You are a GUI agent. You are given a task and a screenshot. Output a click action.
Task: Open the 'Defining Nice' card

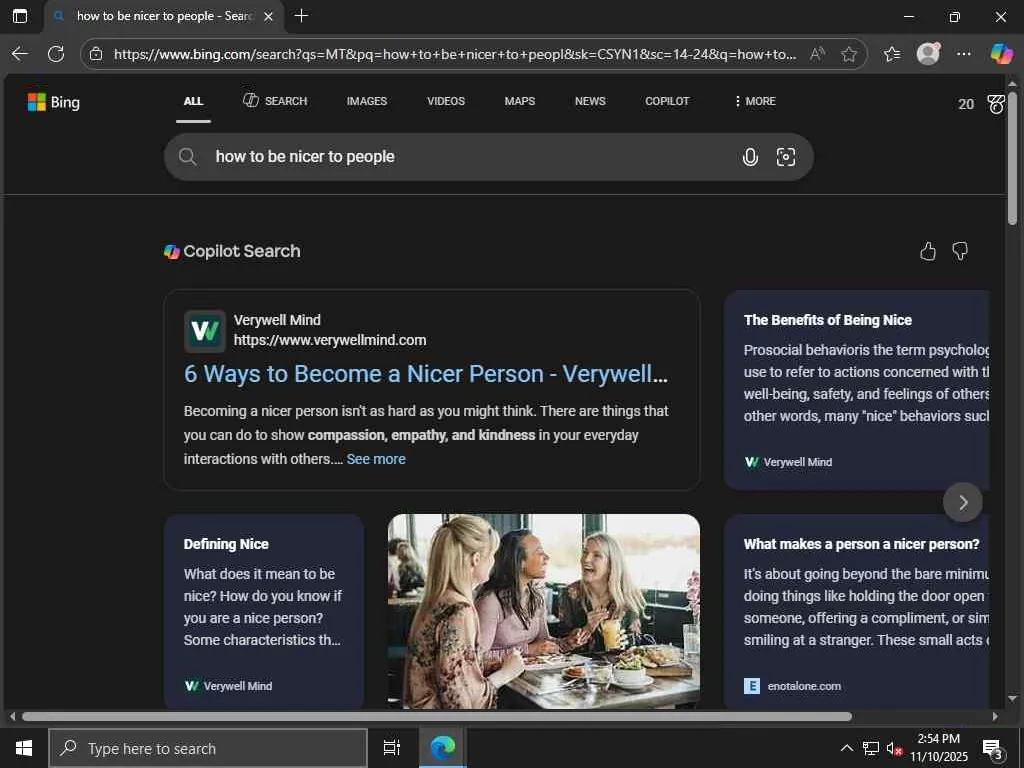(264, 612)
